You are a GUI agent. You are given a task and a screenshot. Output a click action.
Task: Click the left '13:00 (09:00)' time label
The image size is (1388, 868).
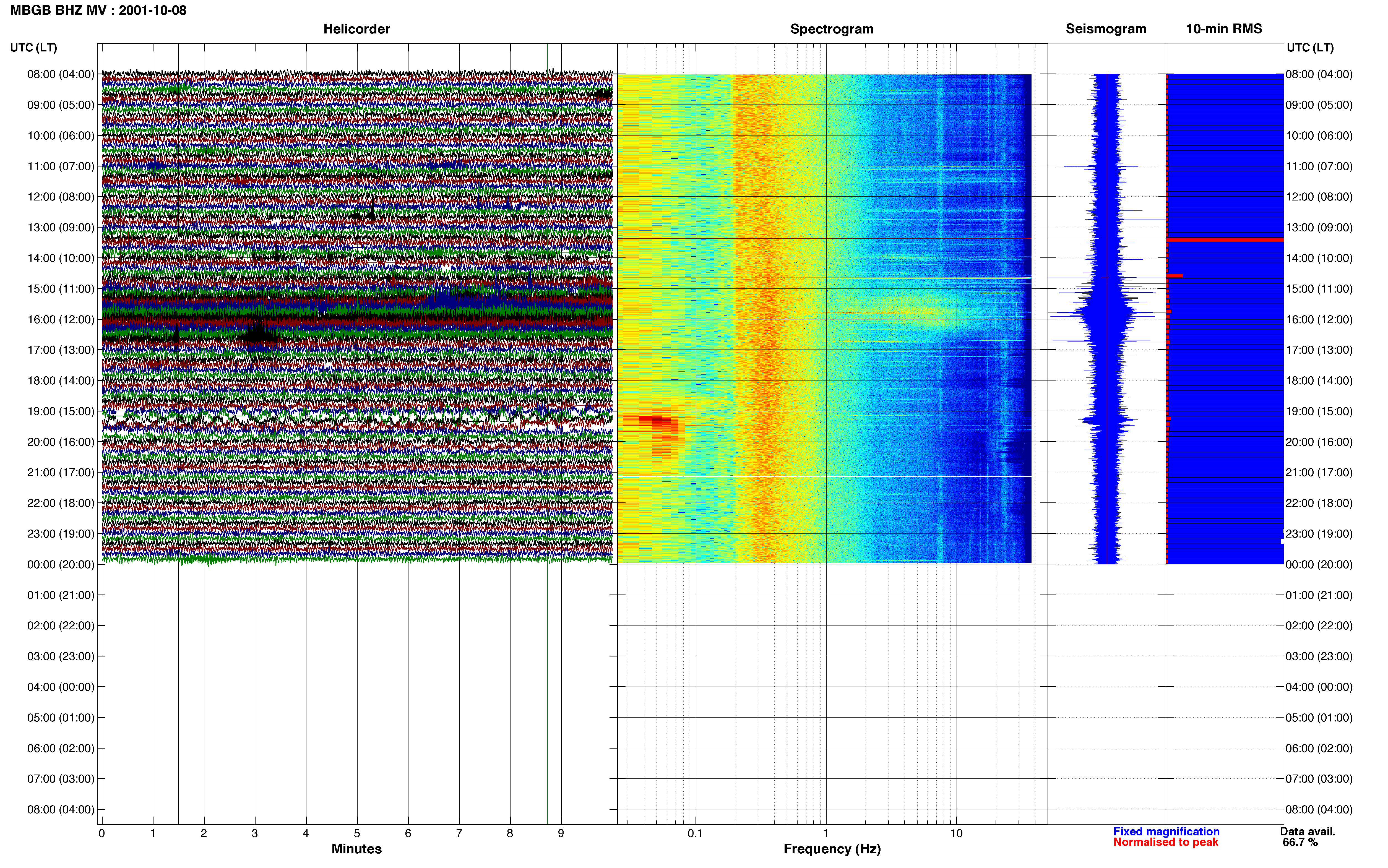pyautogui.click(x=61, y=227)
